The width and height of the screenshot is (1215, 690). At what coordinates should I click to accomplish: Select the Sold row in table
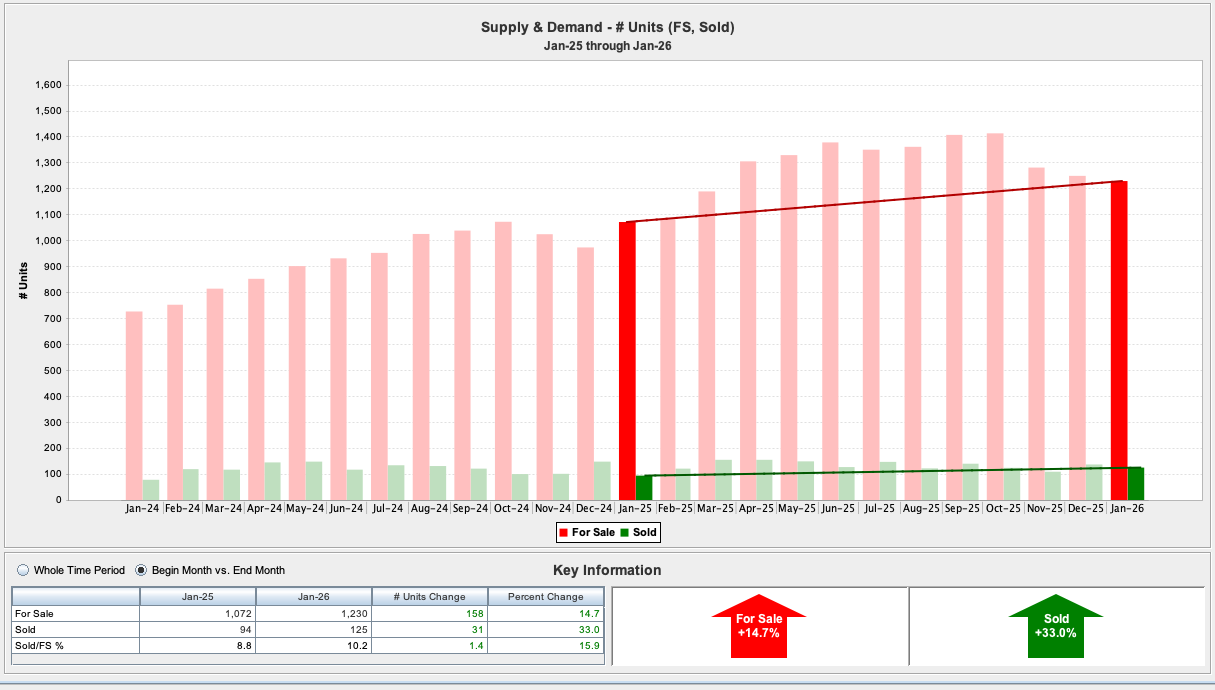(x=75, y=629)
